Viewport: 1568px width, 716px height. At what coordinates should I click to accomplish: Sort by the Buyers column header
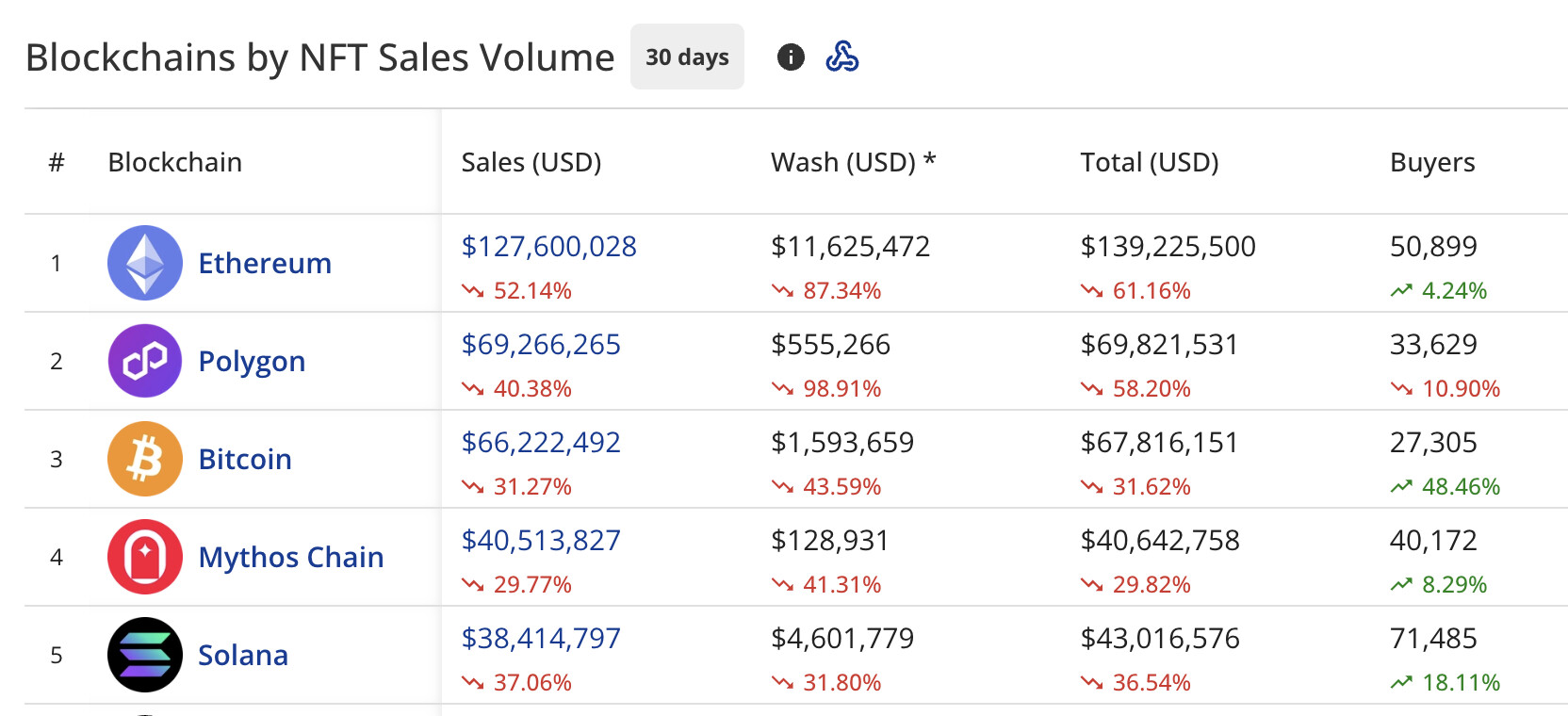[x=1432, y=163]
